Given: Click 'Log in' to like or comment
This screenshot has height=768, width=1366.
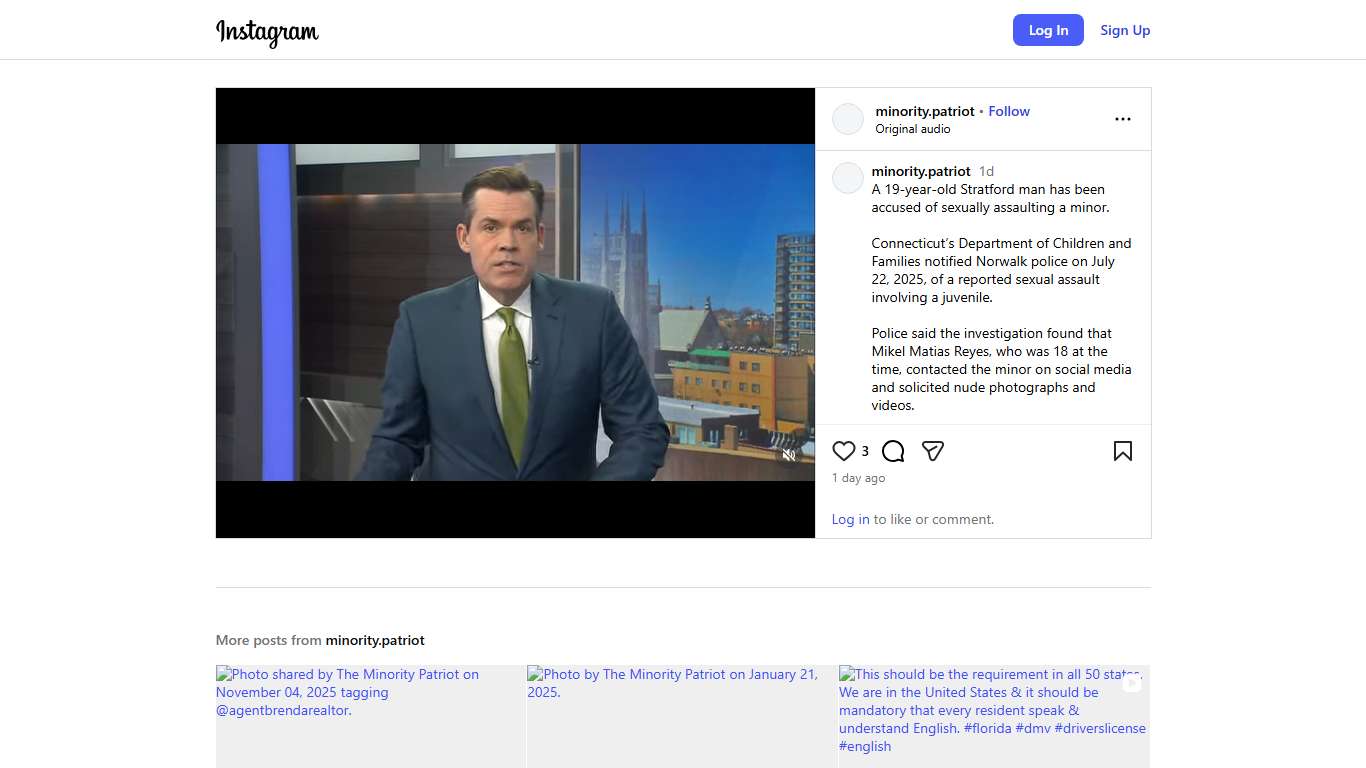Looking at the screenshot, I should click(x=850, y=519).
